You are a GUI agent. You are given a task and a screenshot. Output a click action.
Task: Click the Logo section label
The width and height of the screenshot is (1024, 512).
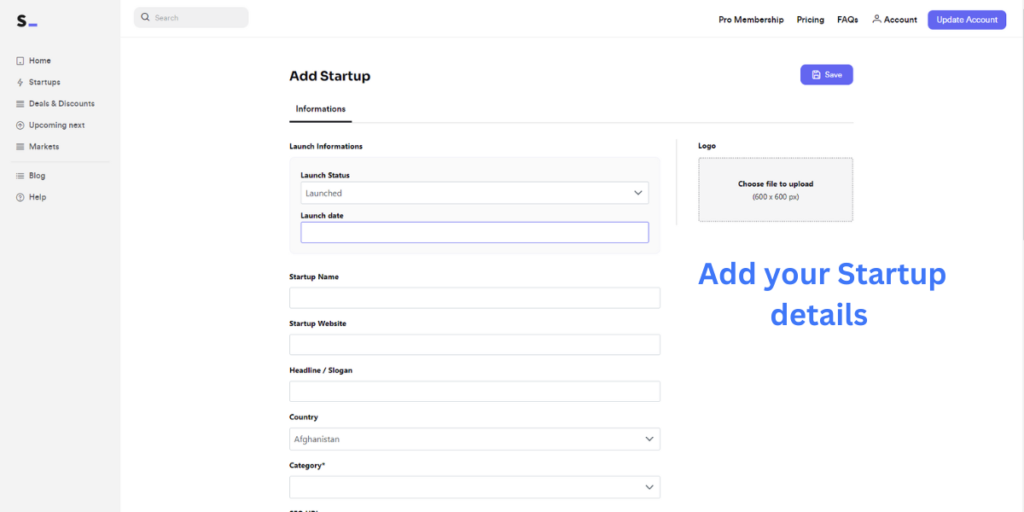(x=707, y=146)
